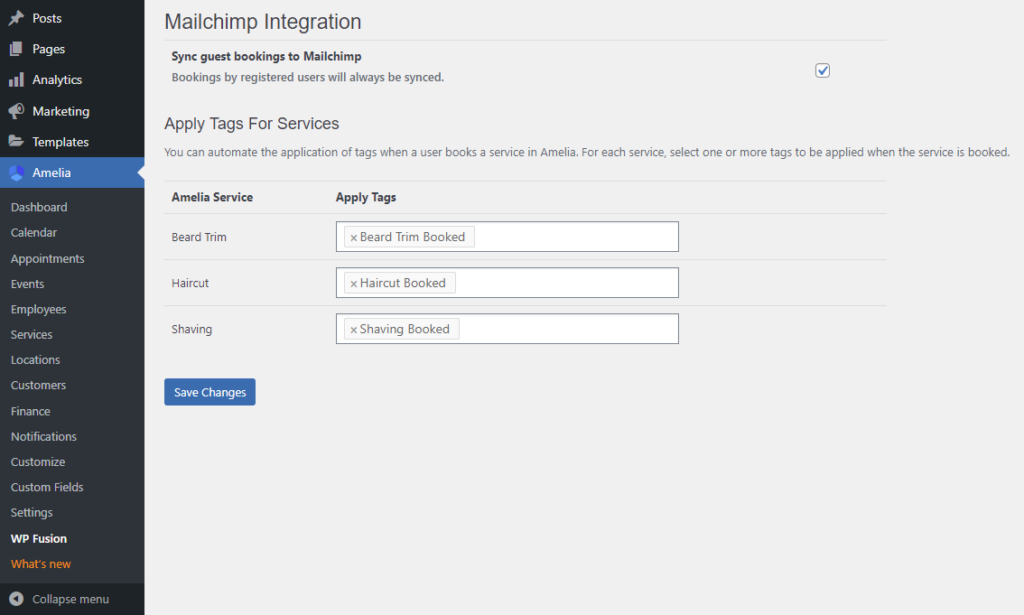The height and width of the screenshot is (615, 1024).
Task: Open the Notifications menu item
Action: [x=43, y=436]
